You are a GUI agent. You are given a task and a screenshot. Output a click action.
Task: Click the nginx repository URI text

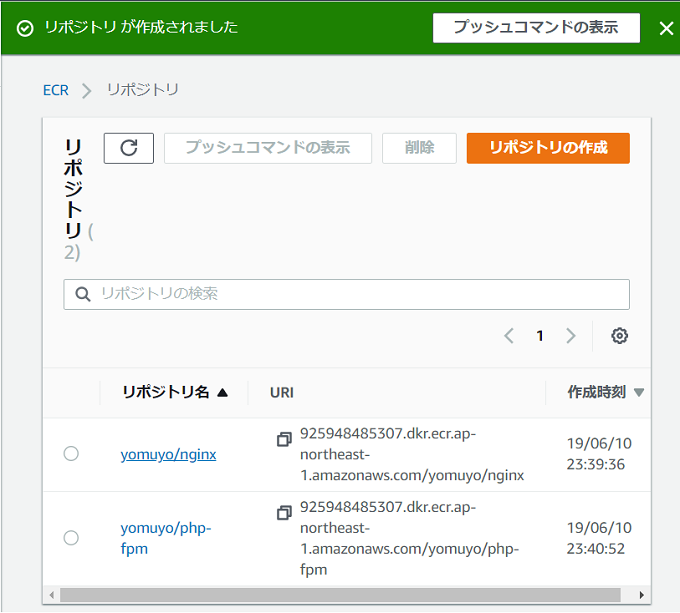[412, 454]
